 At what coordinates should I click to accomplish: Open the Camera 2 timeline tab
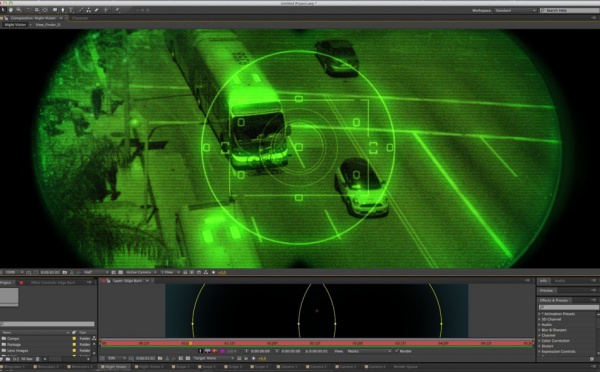[x=318, y=367]
